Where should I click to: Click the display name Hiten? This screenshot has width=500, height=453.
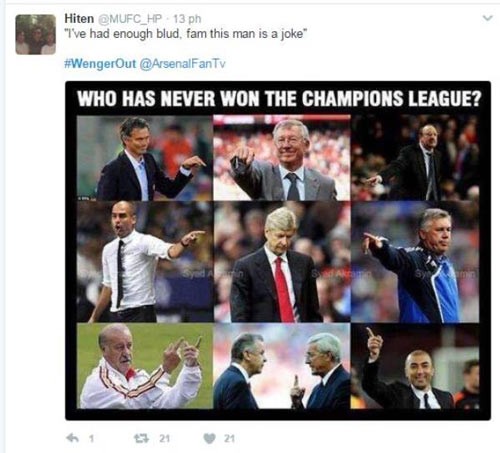(x=79, y=19)
